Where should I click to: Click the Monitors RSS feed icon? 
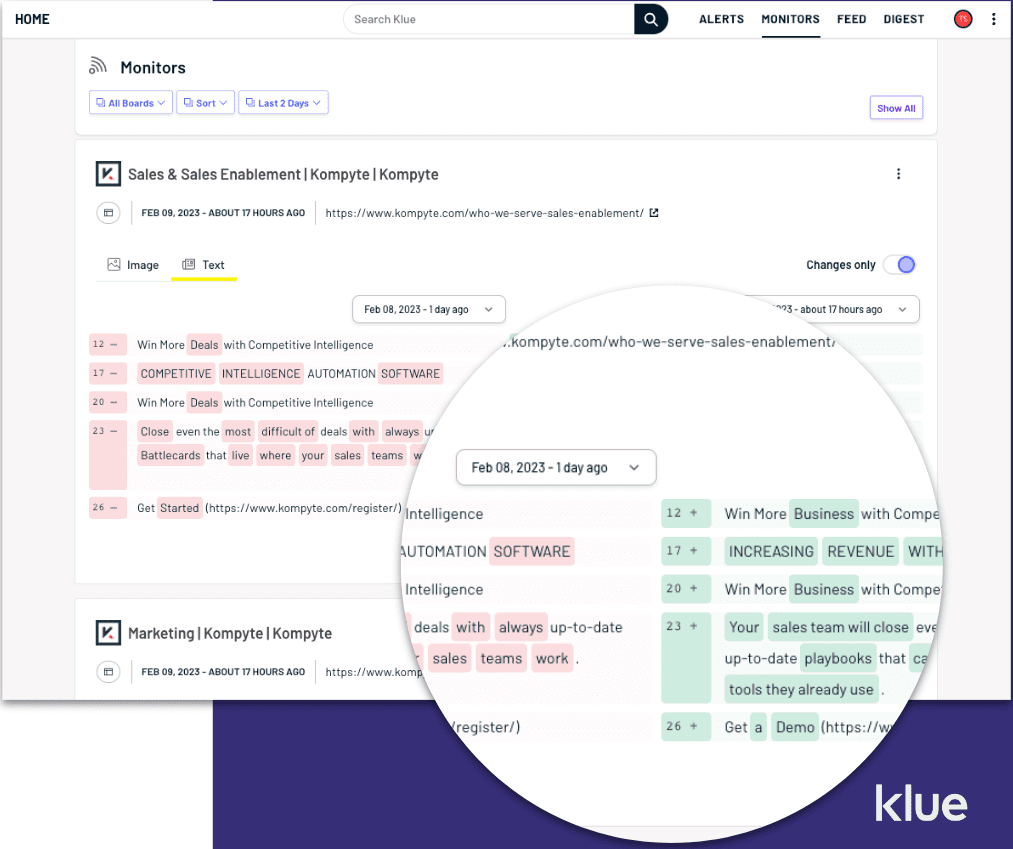coord(97,66)
